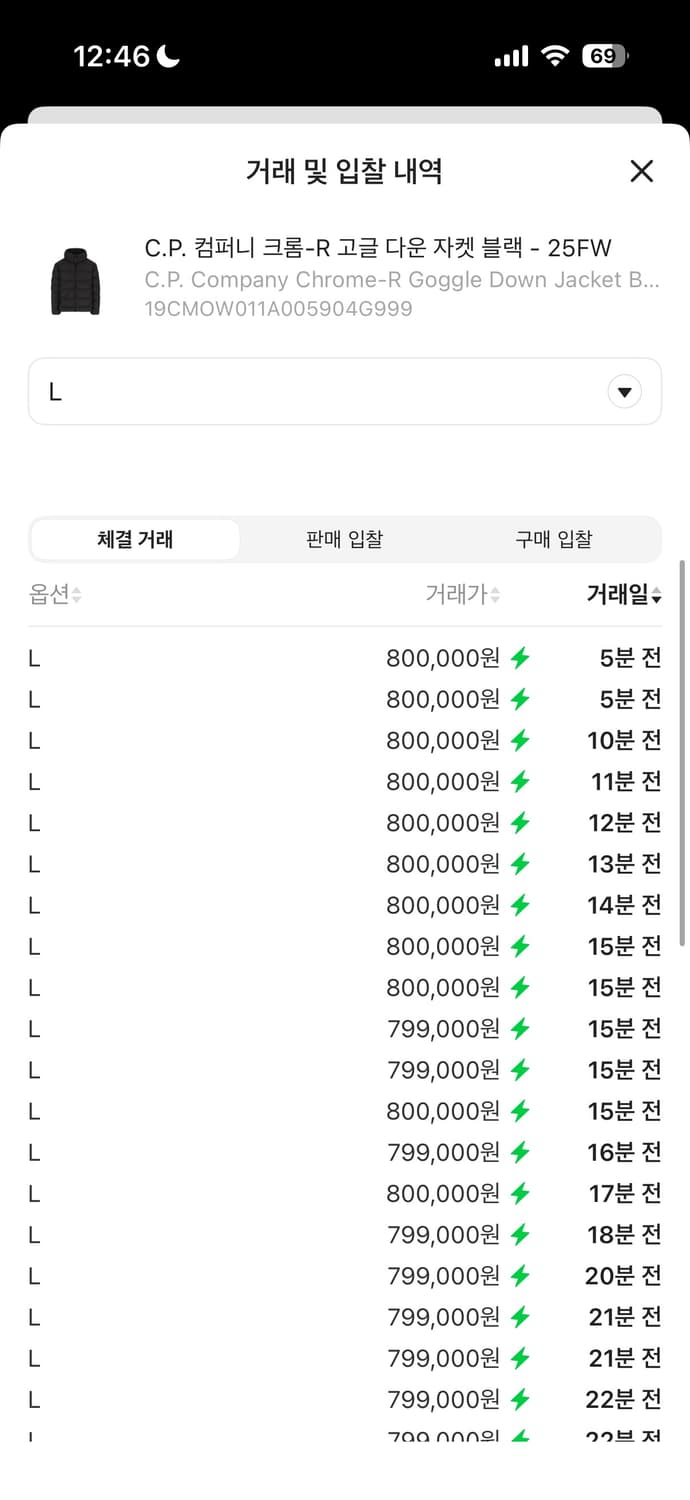Tap the 12:46 clock in the status bar
This screenshot has width=690, height=1500.
[x=112, y=57]
